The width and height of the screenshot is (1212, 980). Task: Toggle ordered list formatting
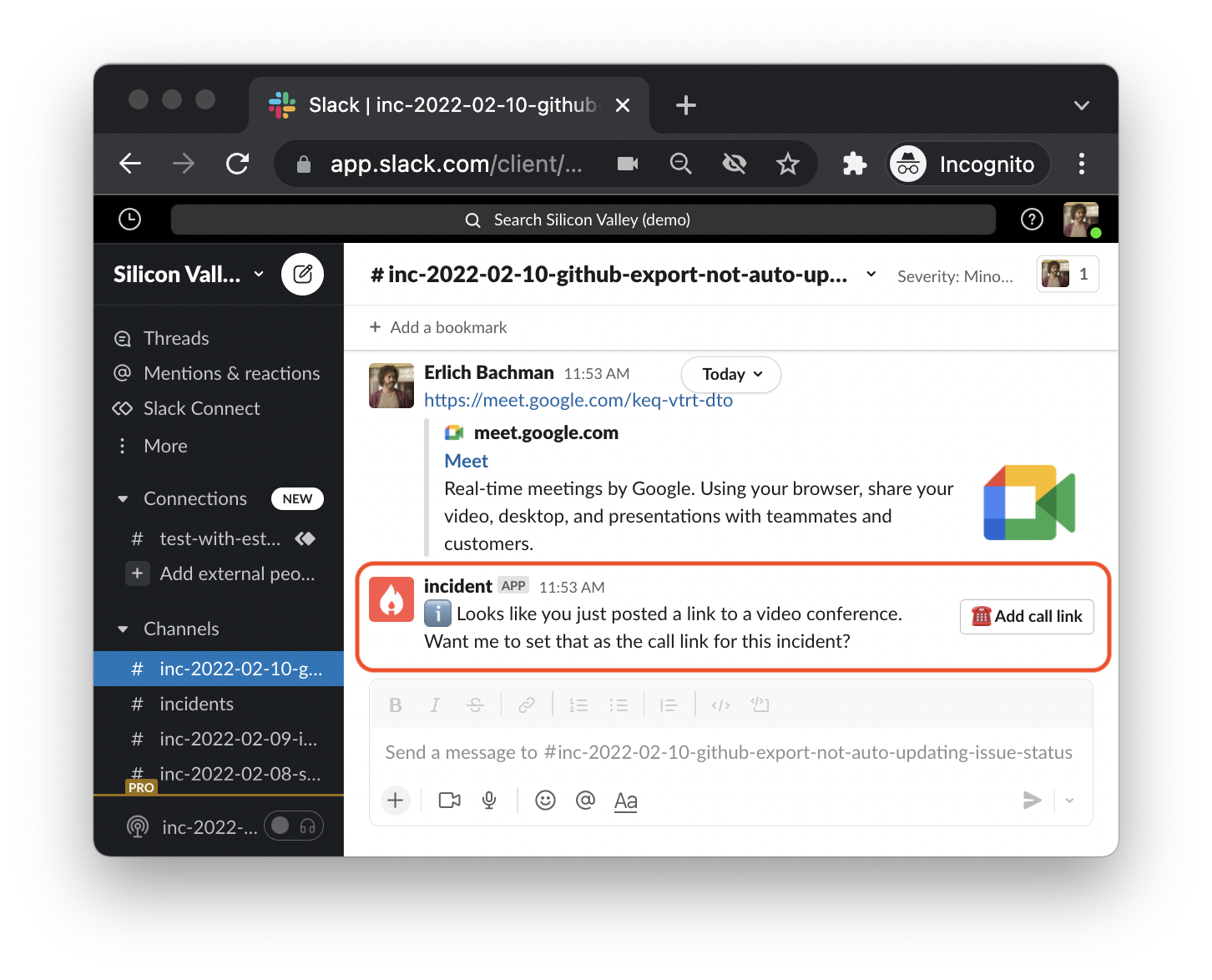point(578,705)
